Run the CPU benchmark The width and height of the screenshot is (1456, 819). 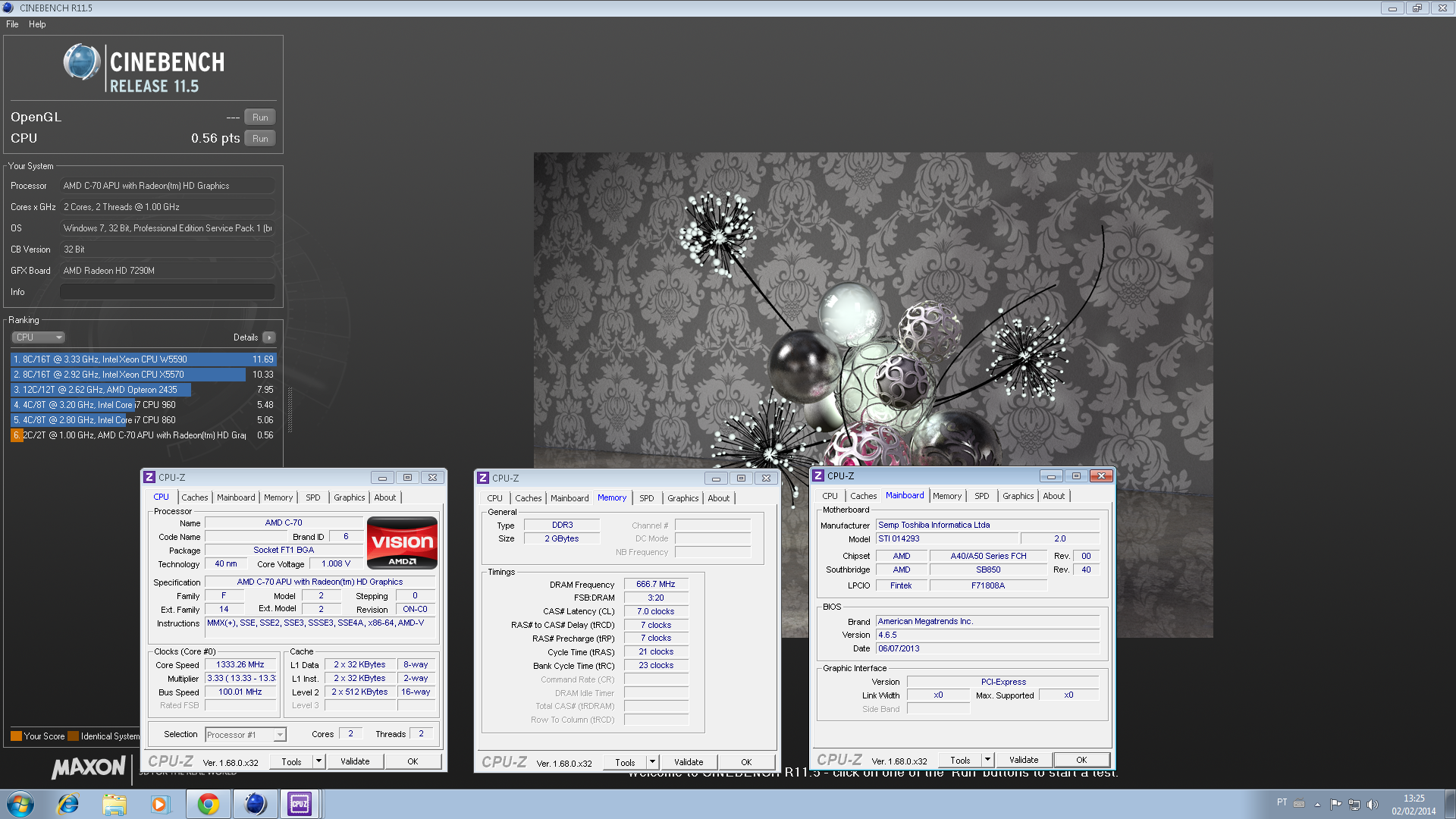click(260, 139)
